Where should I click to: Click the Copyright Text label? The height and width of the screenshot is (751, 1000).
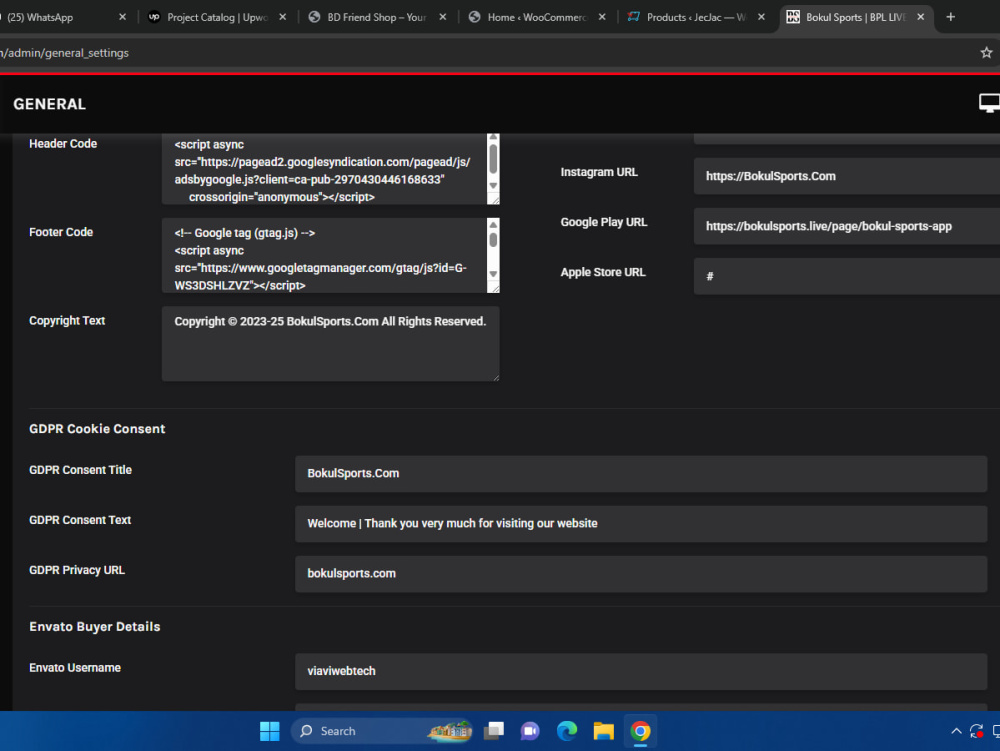[x=67, y=321]
